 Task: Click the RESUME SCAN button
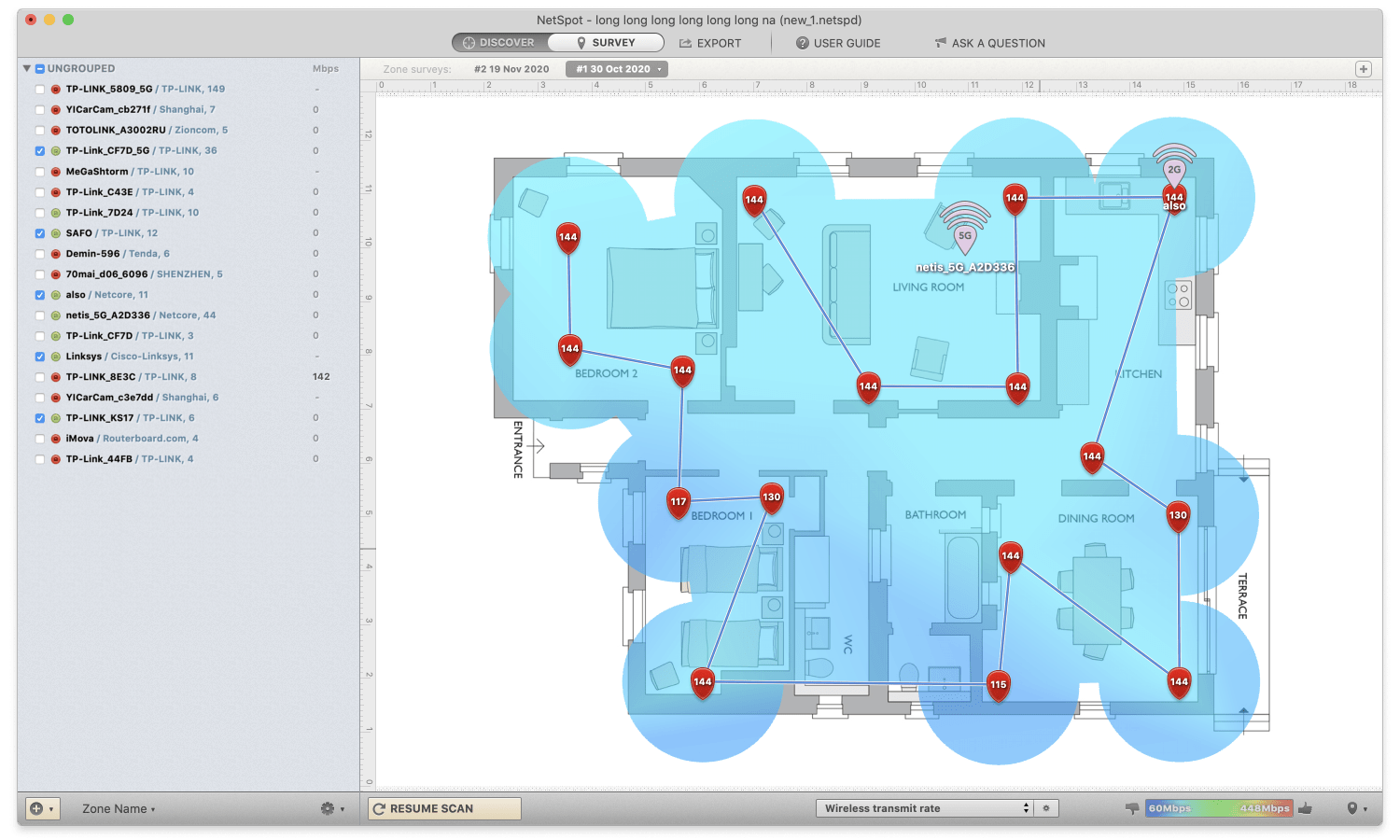[x=444, y=808]
